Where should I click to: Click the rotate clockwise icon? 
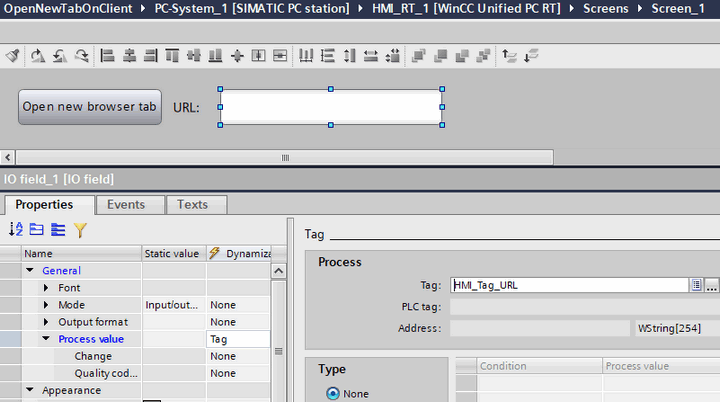[x=38, y=56]
